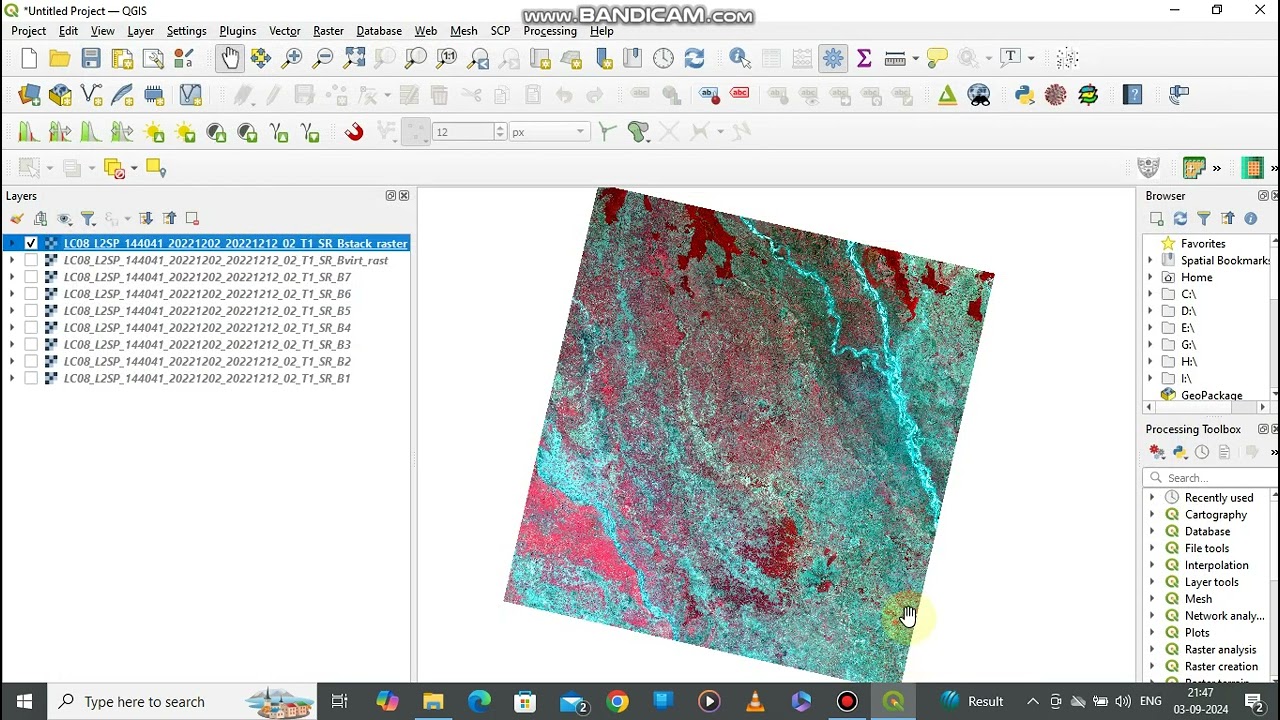1280x720 pixels.
Task: Click the Processing Toolbox search field
Action: pos(1212,478)
